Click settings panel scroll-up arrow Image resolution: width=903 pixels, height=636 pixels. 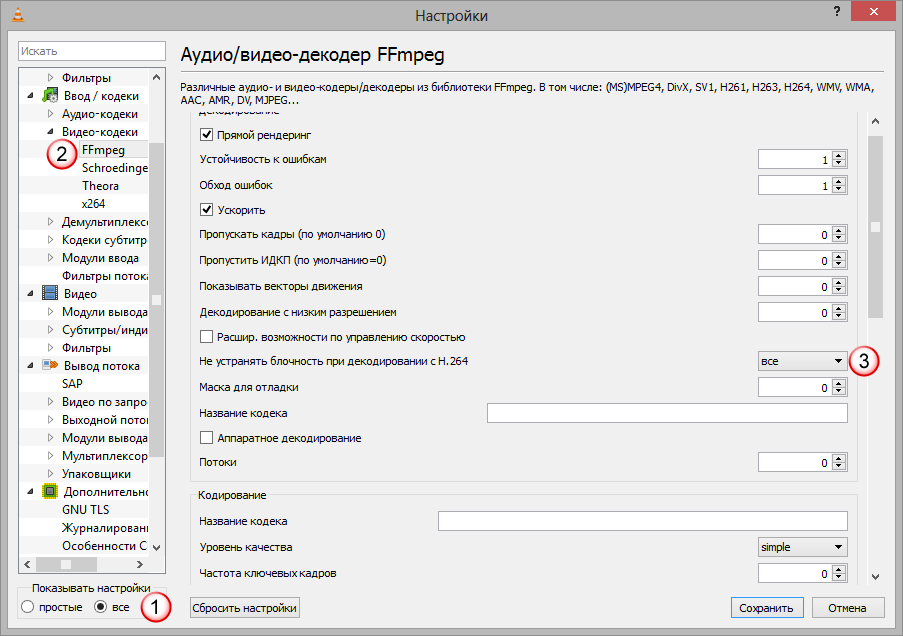pyautogui.click(x=875, y=121)
